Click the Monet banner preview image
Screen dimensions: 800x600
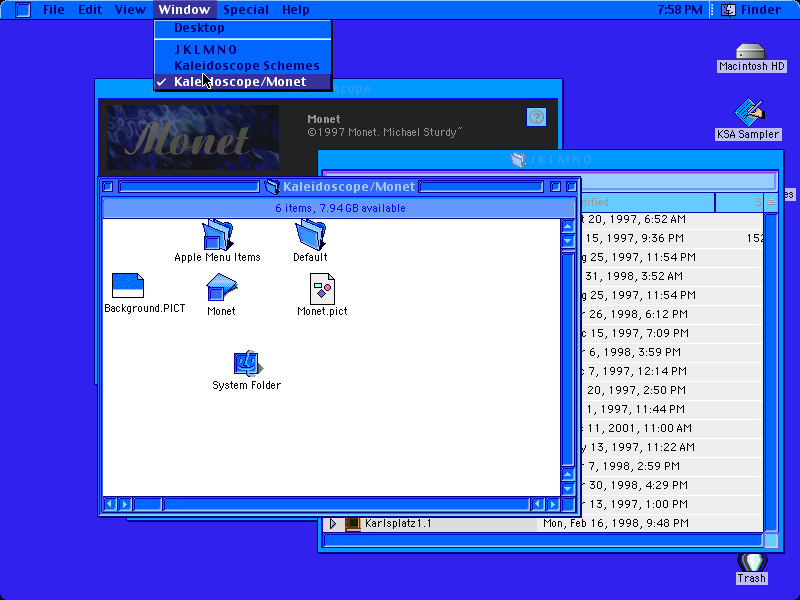[x=193, y=137]
